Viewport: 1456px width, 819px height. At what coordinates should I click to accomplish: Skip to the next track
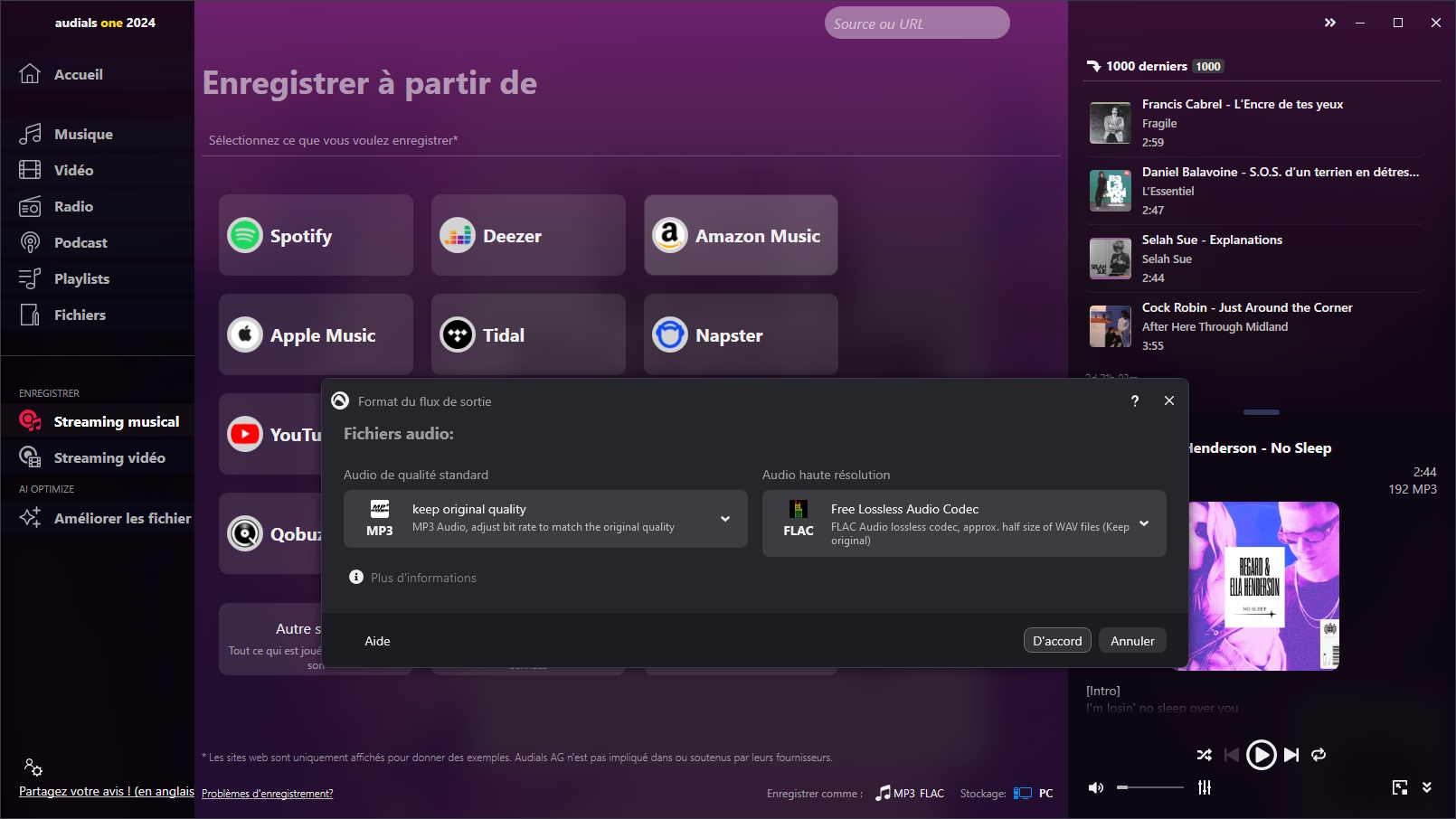[1291, 755]
